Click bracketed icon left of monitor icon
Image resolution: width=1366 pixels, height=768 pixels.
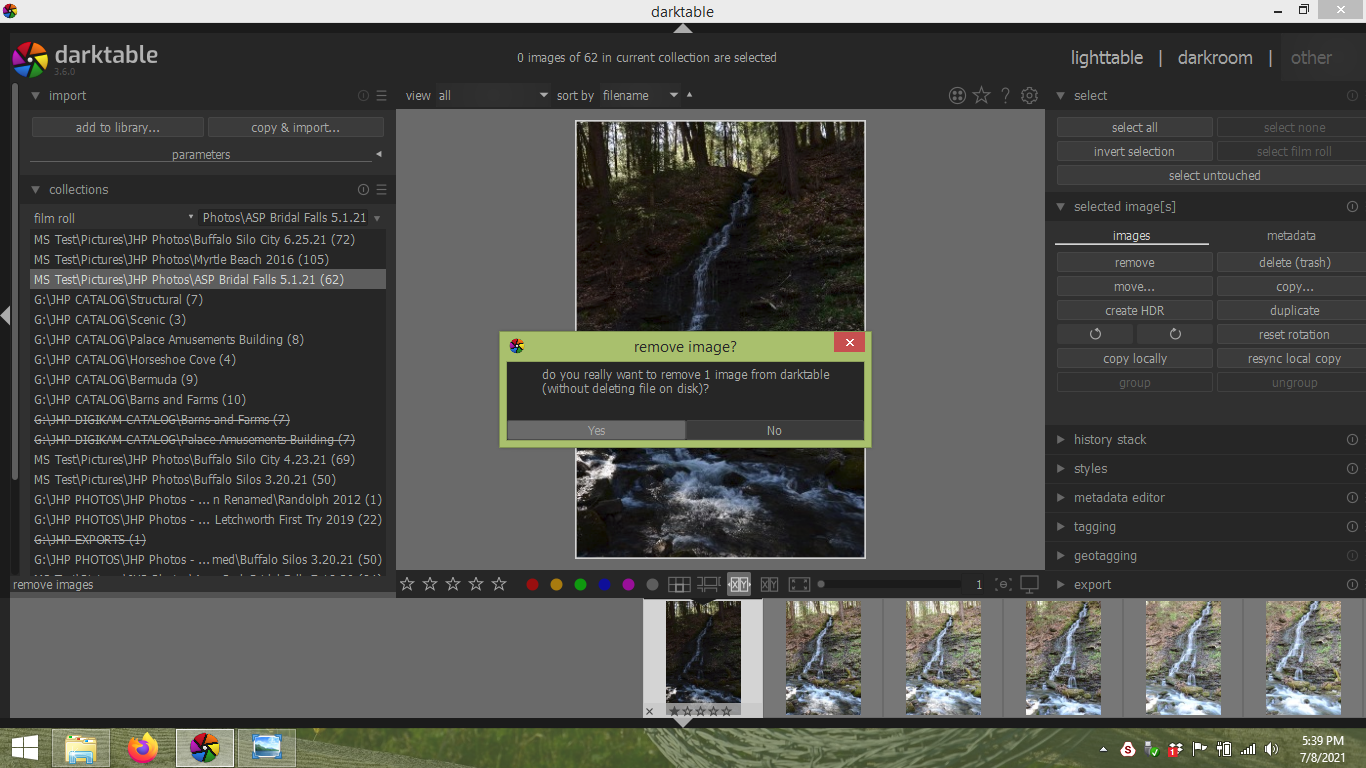point(1003,585)
